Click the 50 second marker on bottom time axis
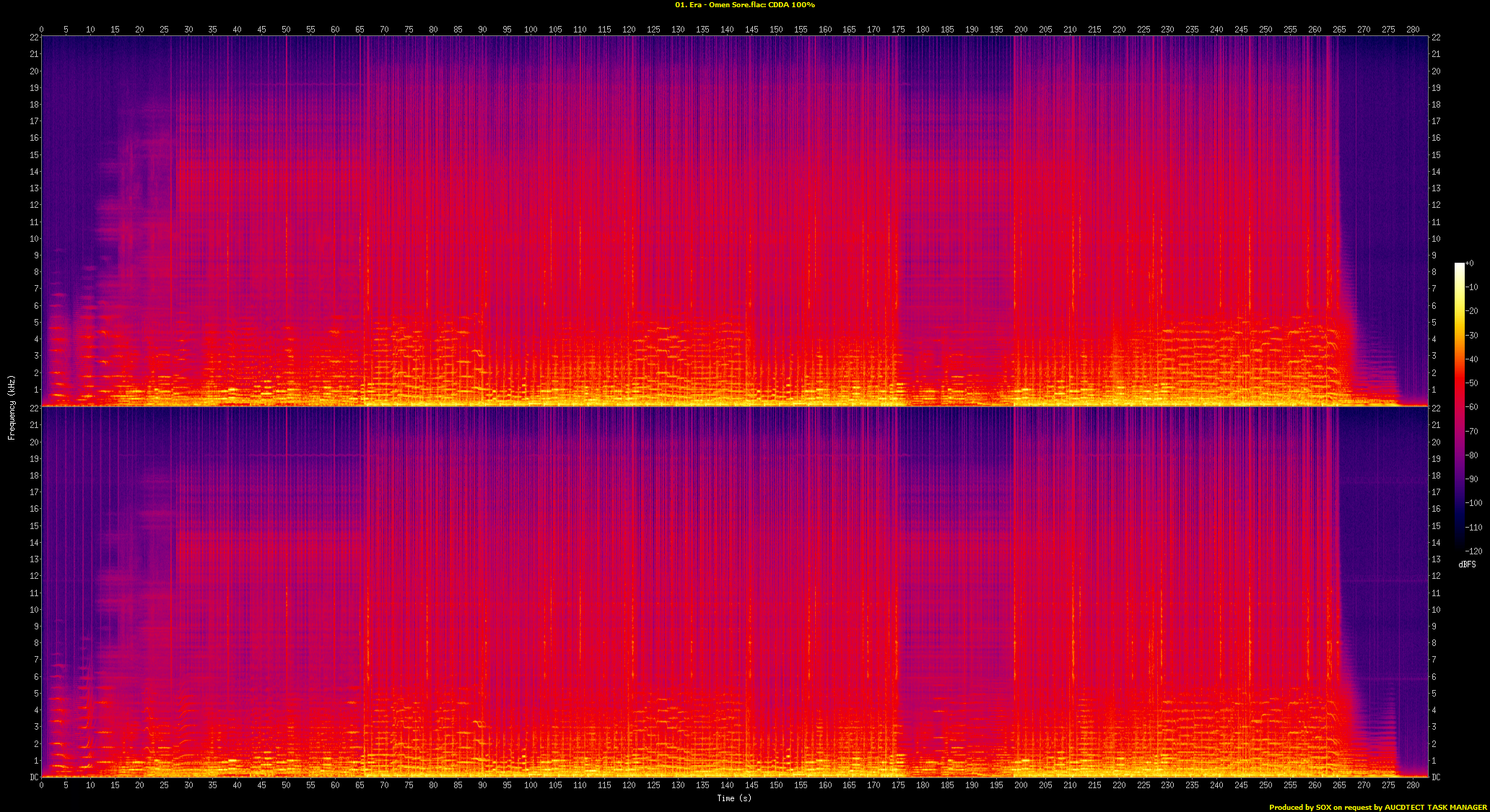 tap(286, 785)
